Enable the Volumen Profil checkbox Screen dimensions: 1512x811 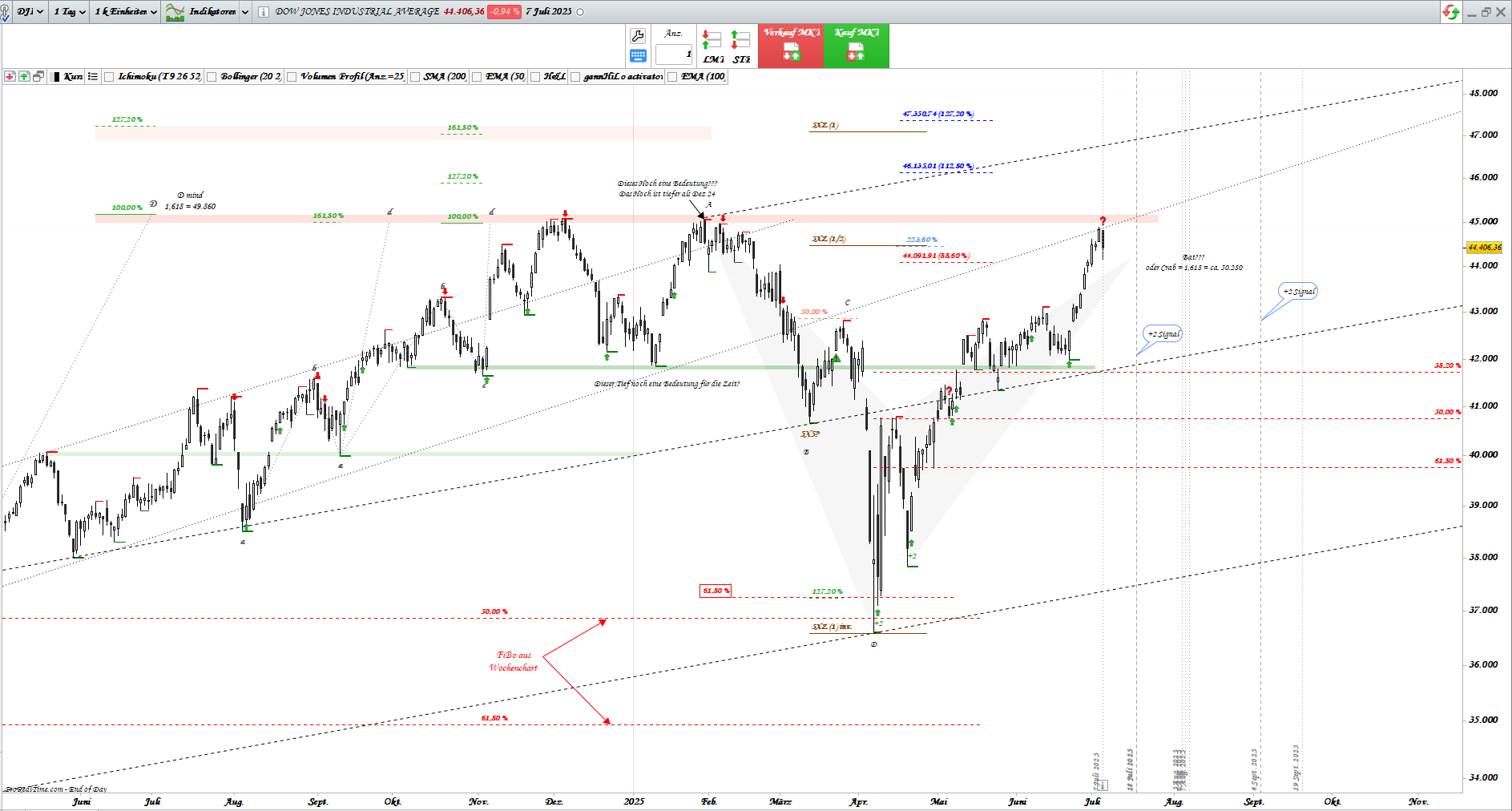[x=292, y=77]
